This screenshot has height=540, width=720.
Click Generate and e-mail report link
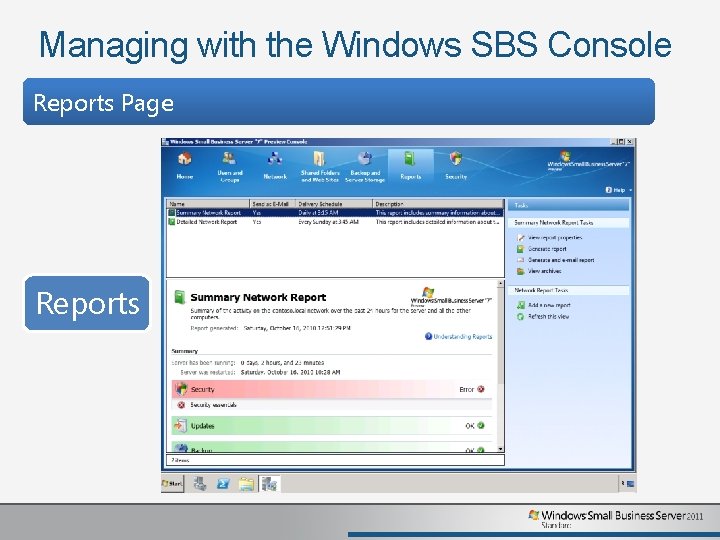(x=561, y=260)
